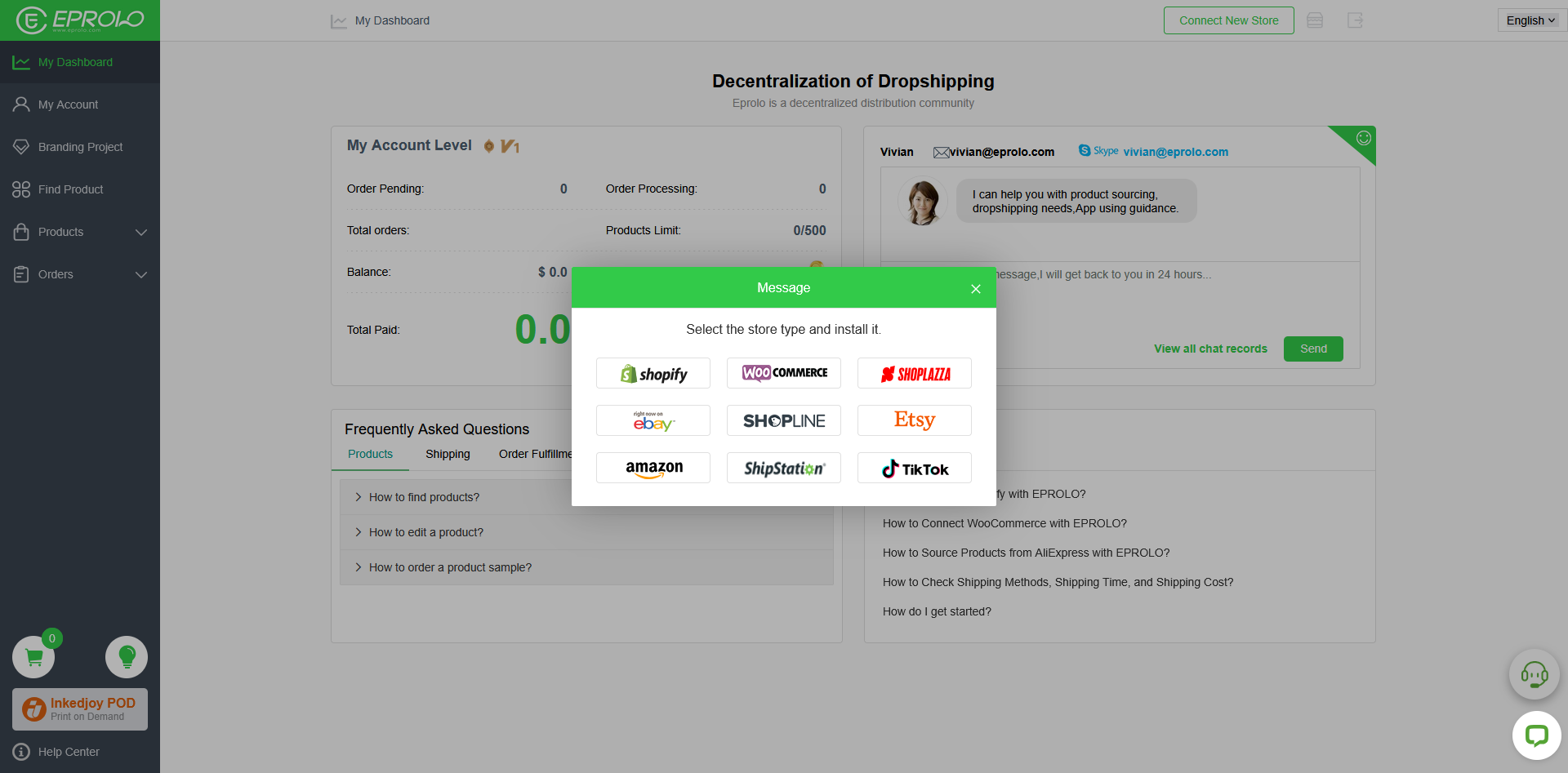Switch to Order Fulfillment FAQ tab

coord(535,454)
